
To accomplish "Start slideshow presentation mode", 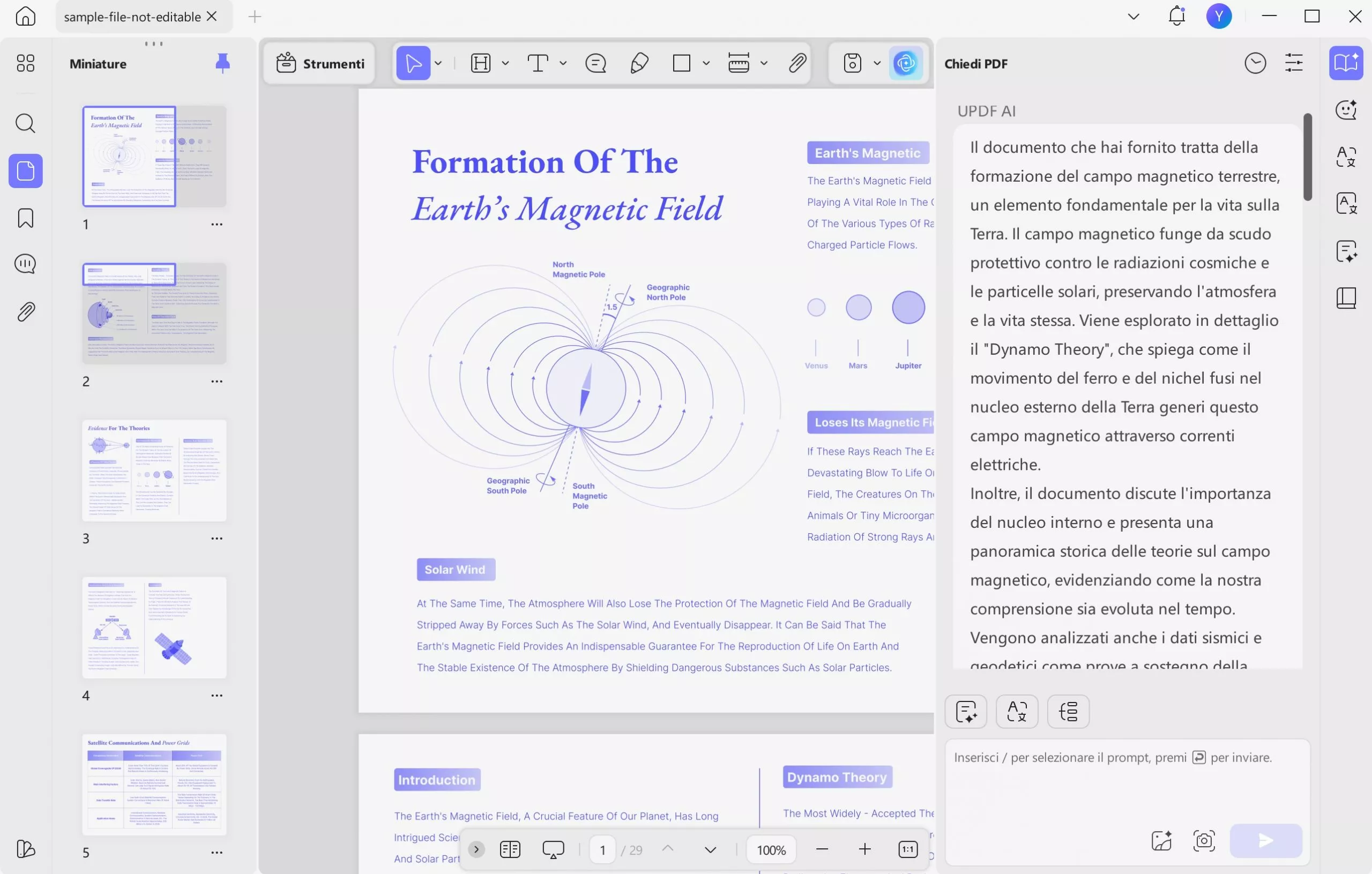I will point(553,849).
